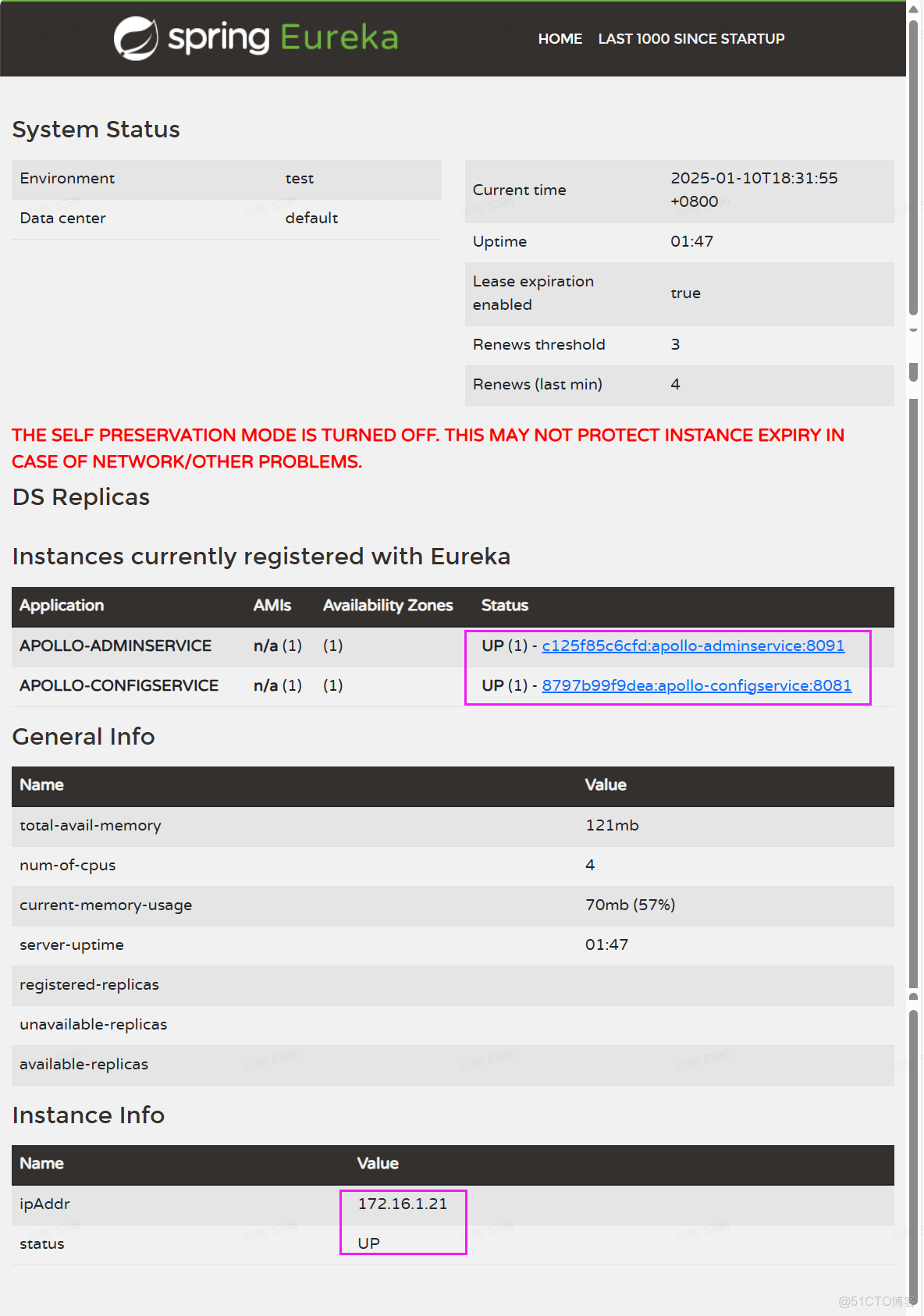Select the Renews threshold value 3
924x1316 pixels.
coord(675,345)
